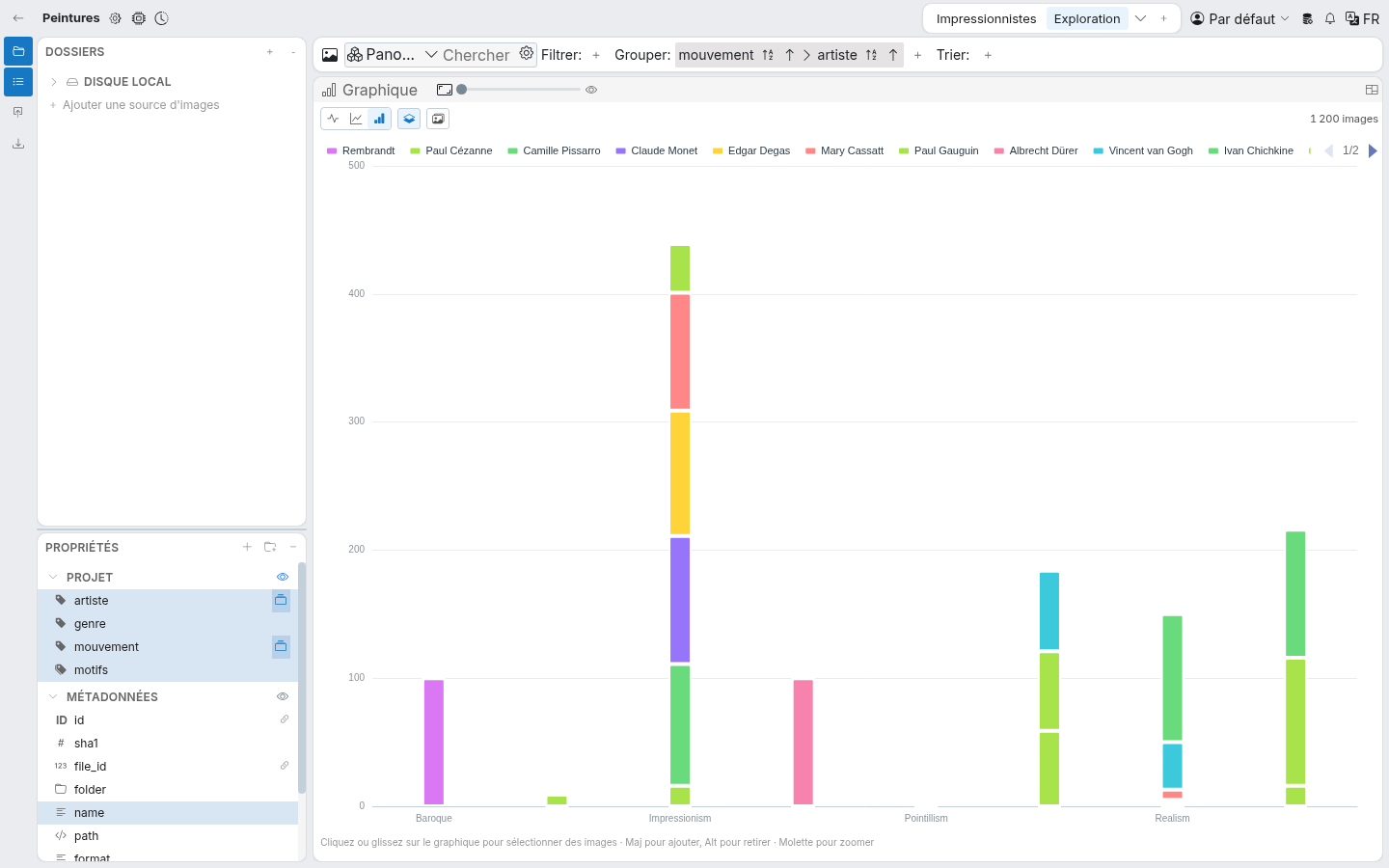Add a new tab with the plus after Exploration
This screenshot has height=868, width=1389.
coord(1164,18)
